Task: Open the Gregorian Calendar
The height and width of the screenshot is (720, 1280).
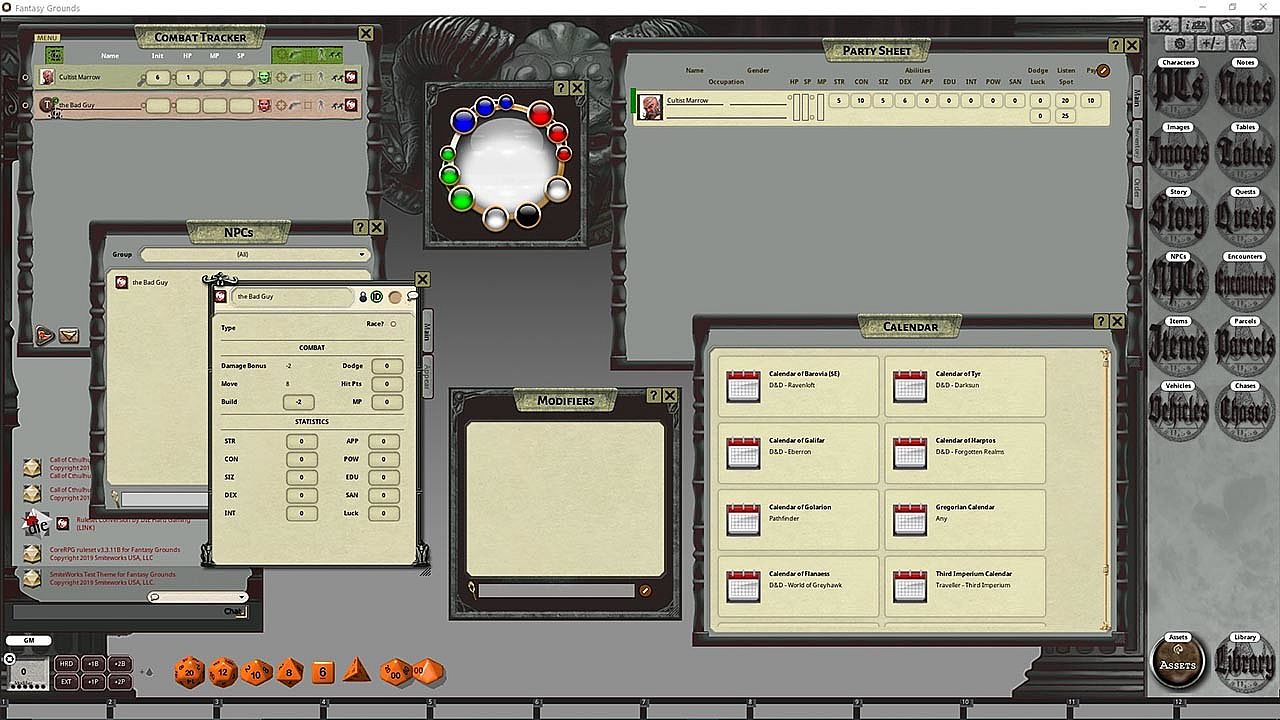Action: tap(965, 519)
